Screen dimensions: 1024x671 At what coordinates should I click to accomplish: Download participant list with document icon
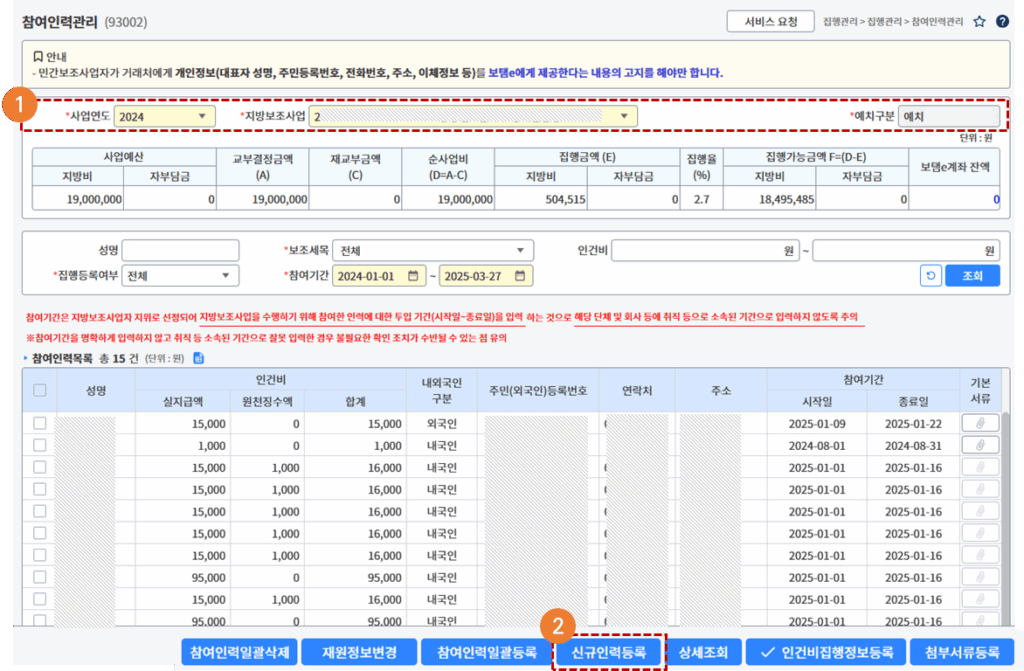(199, 358)
